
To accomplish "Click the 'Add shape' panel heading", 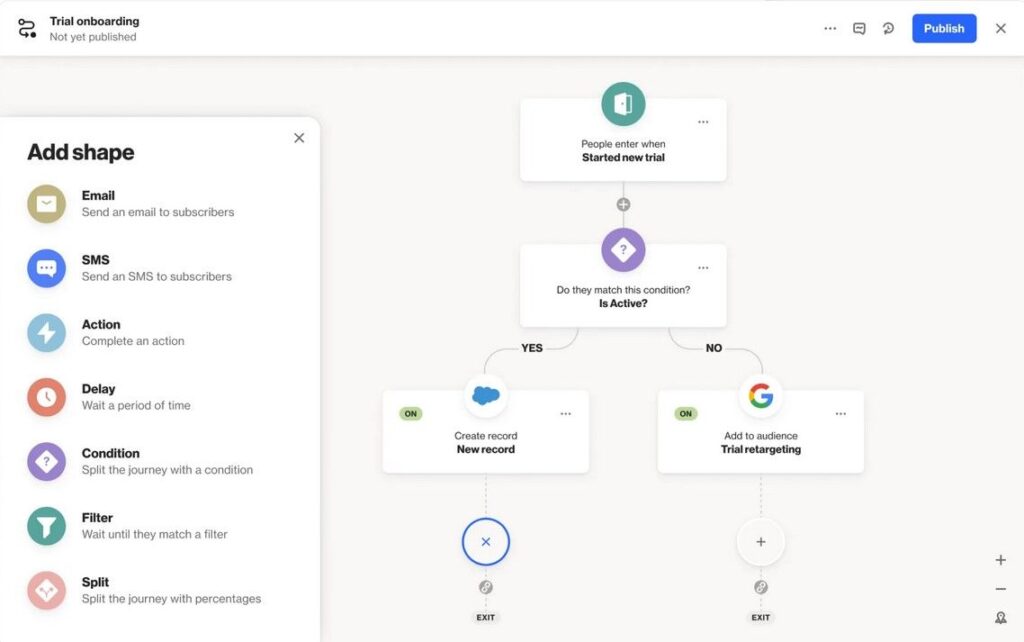I will 81,152.
